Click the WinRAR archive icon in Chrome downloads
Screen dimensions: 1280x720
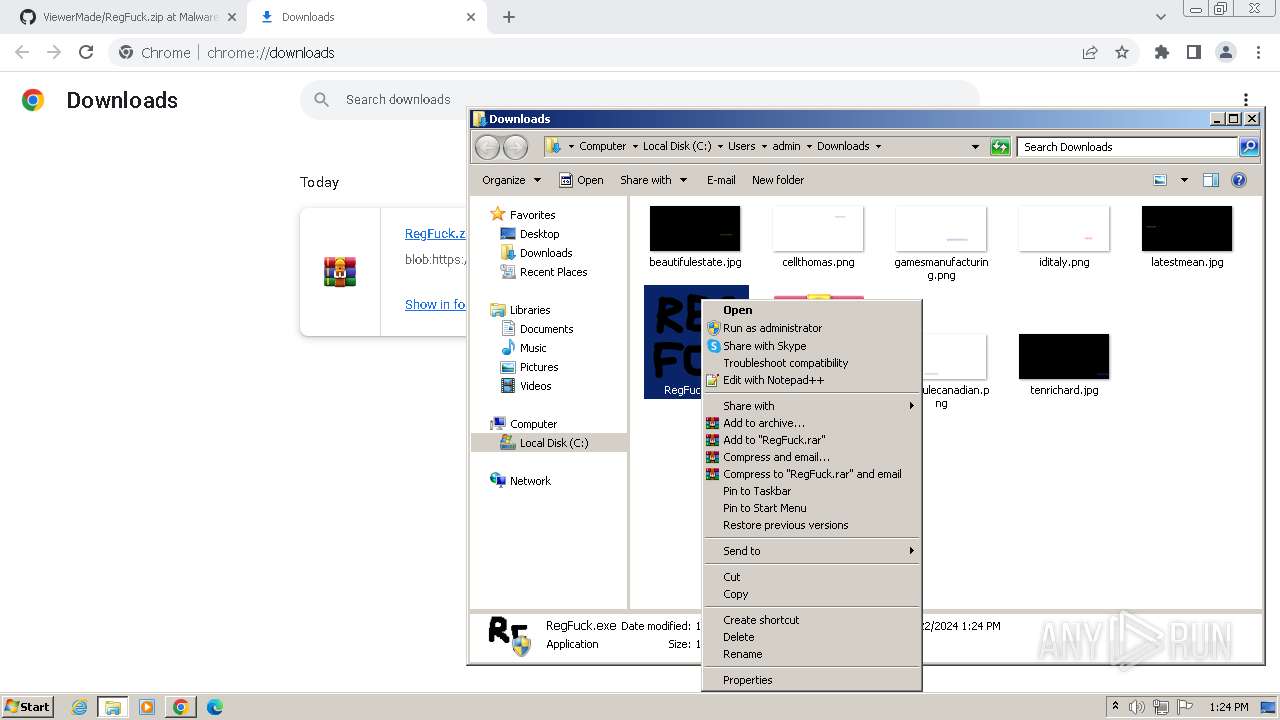[340, 271]
